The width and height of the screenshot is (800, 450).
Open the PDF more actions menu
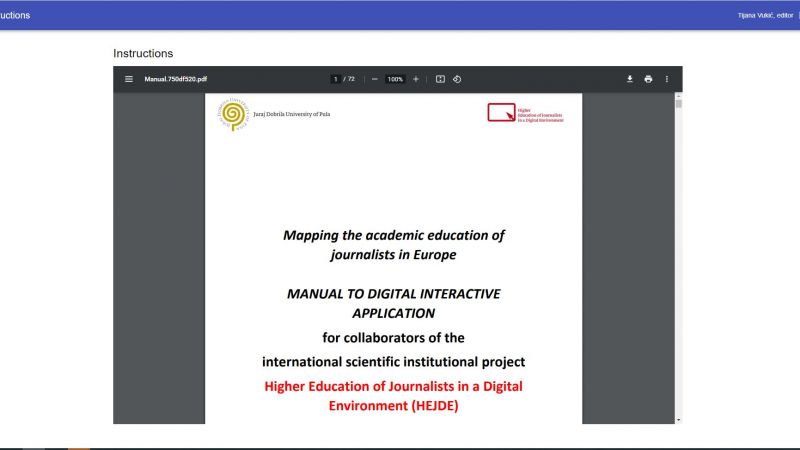pos(667,79)
